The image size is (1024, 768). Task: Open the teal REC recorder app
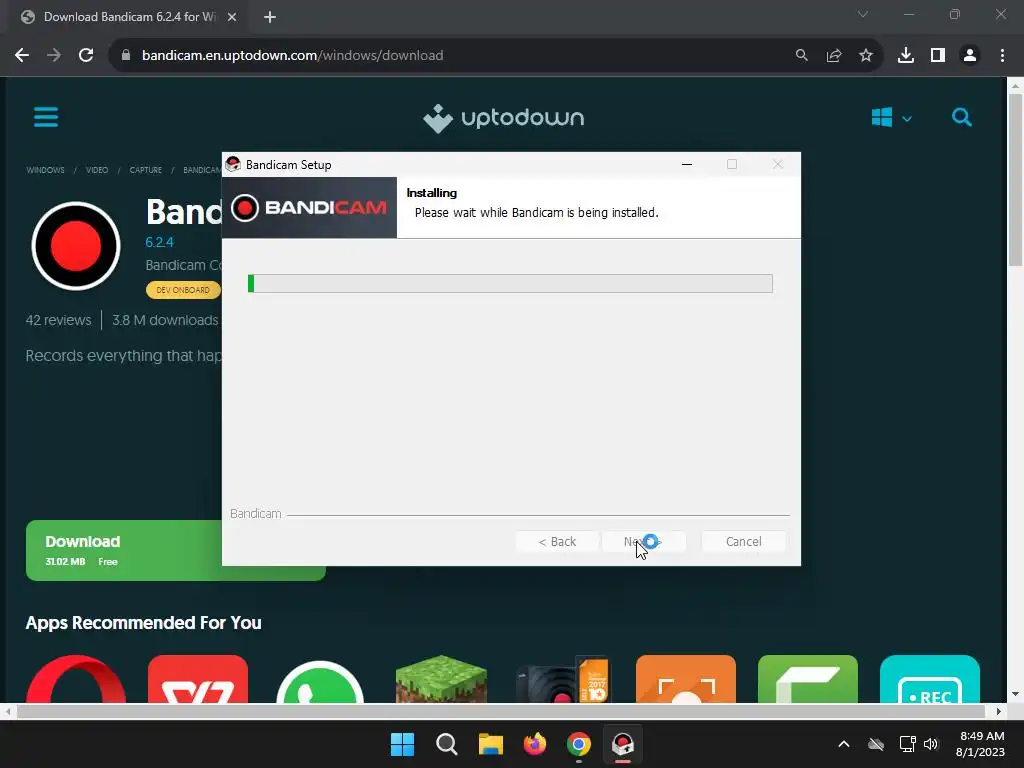(930, 679)
